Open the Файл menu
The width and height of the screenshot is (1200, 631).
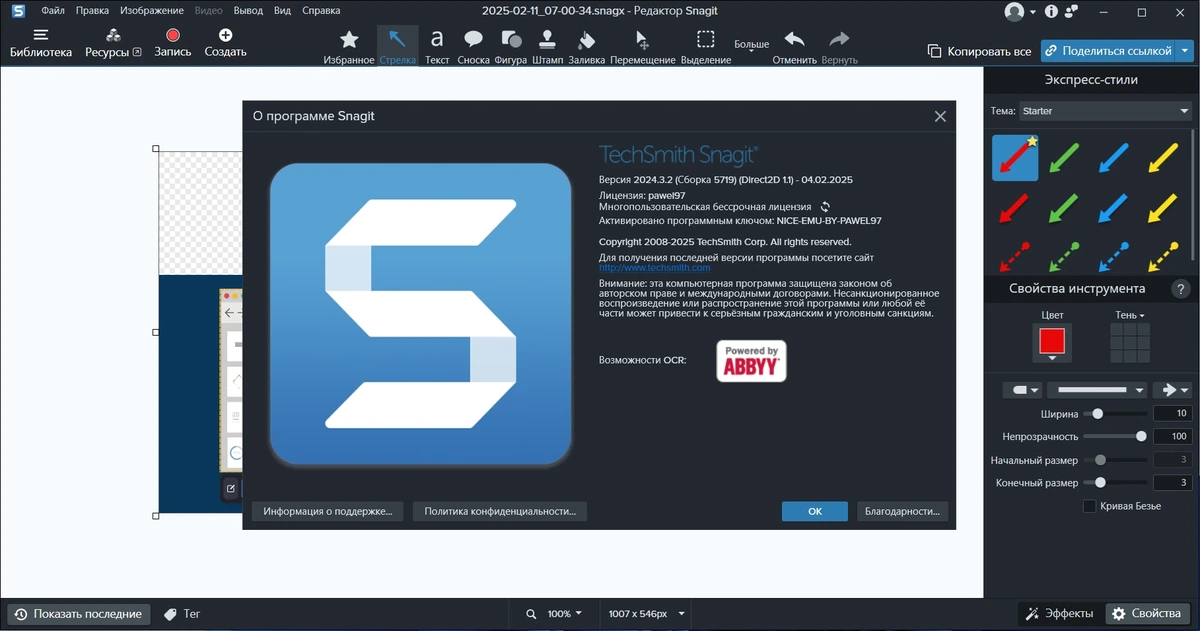tap(53, 11)
